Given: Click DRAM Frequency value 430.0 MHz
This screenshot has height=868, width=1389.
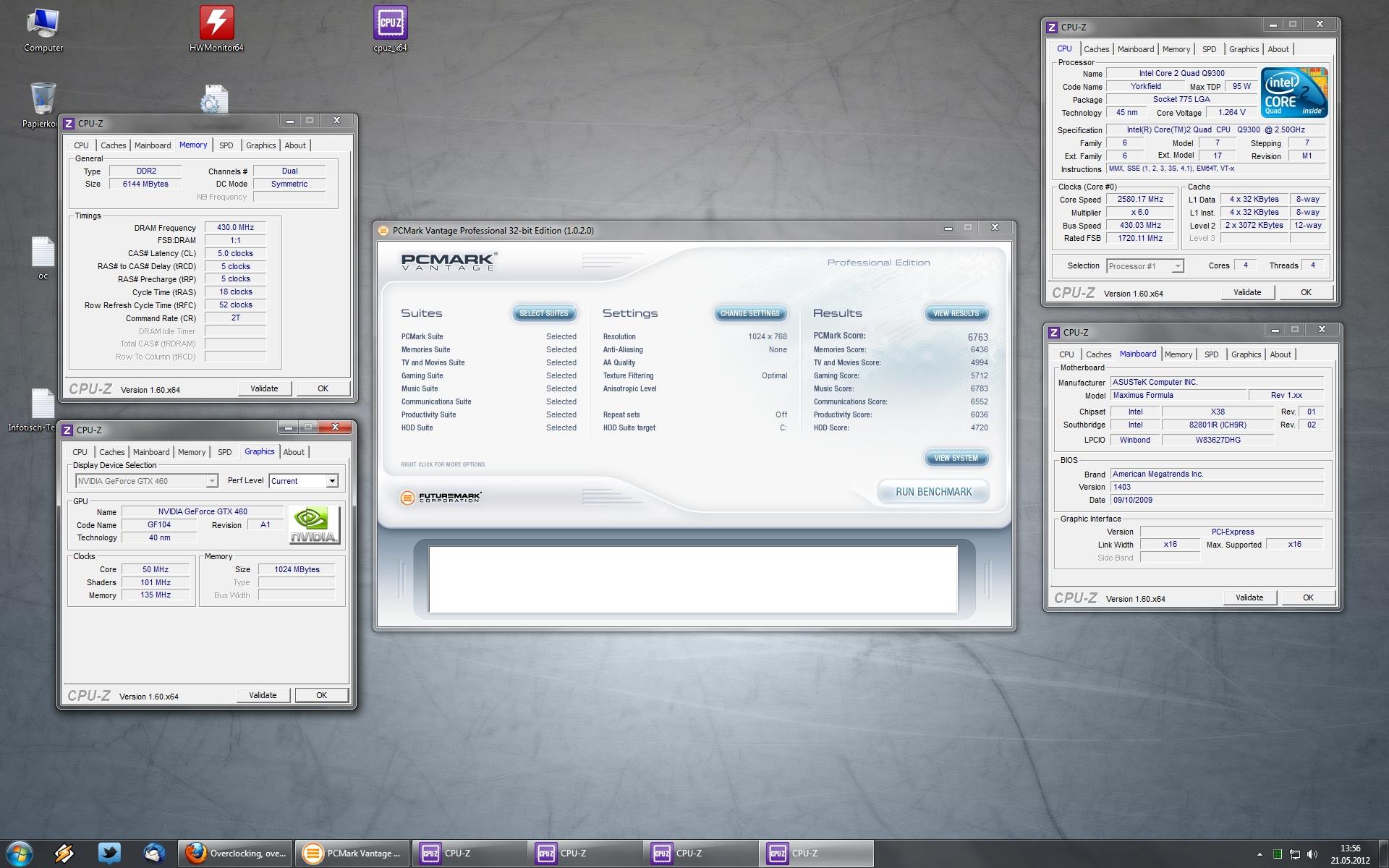Looking at the screenshot, I should 235,227.
